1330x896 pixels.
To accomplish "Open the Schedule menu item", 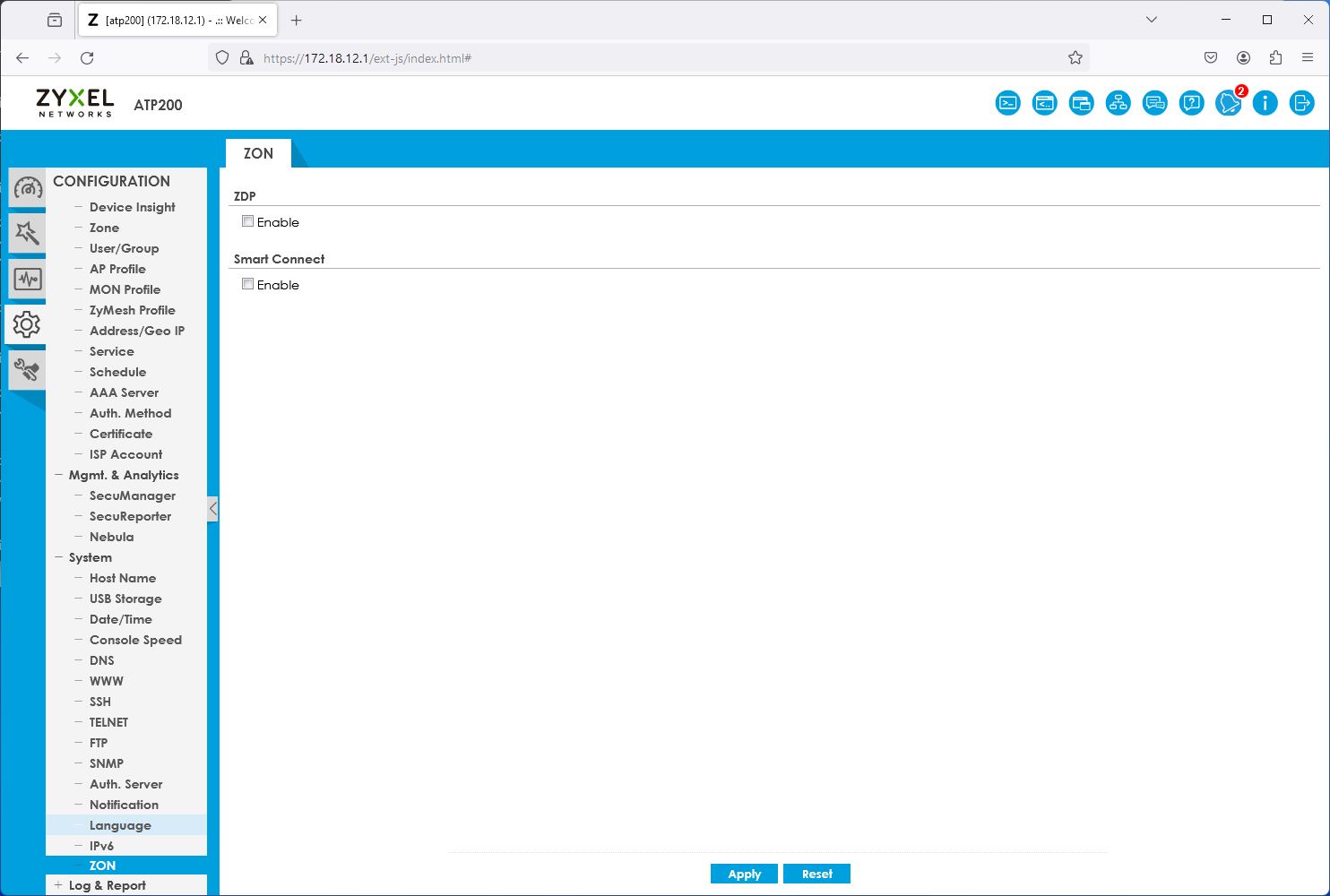I will pyautogui.click(x=117, y=372).
